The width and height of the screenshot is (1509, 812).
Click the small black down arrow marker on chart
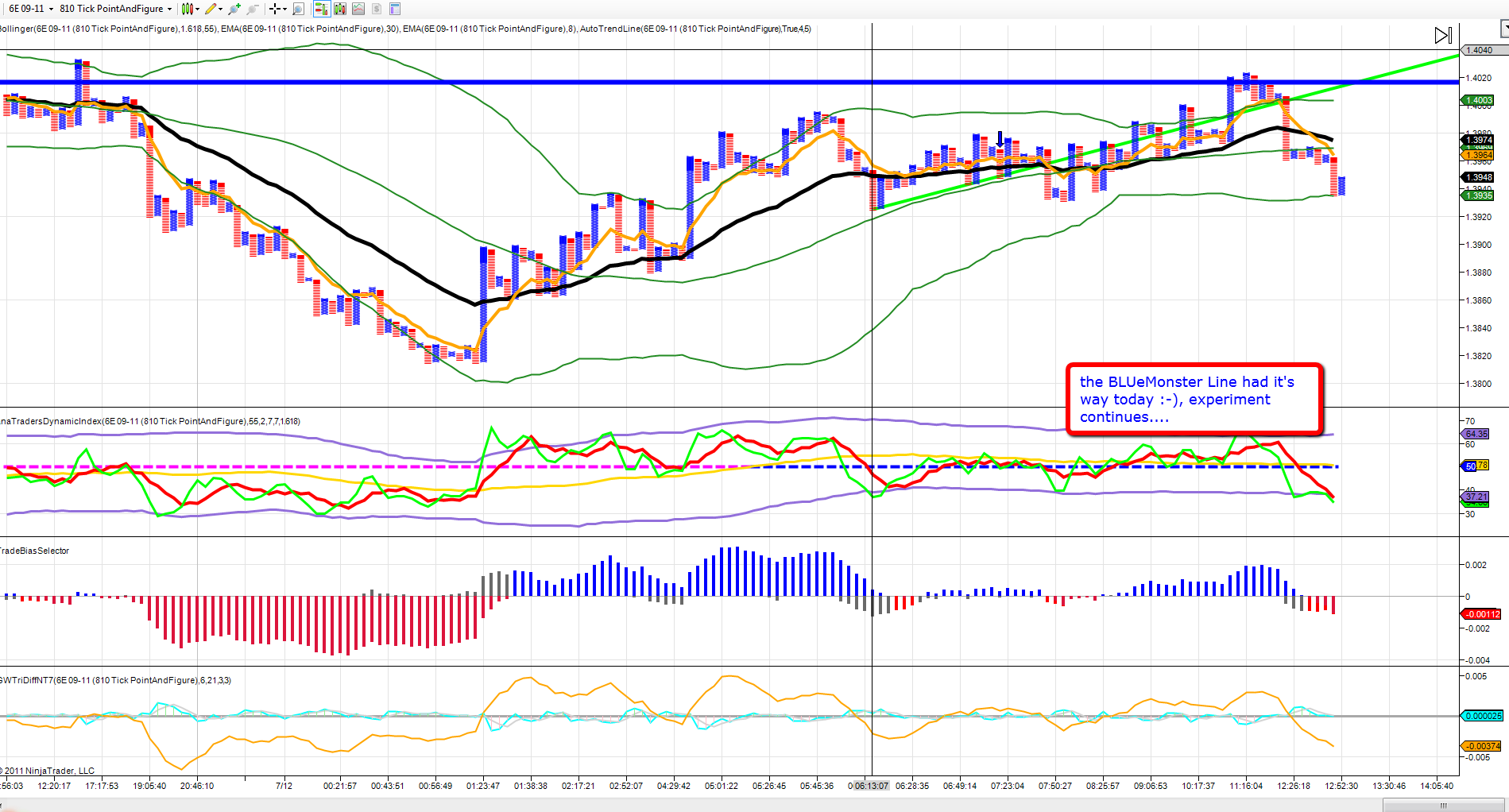click(1000, 139)
